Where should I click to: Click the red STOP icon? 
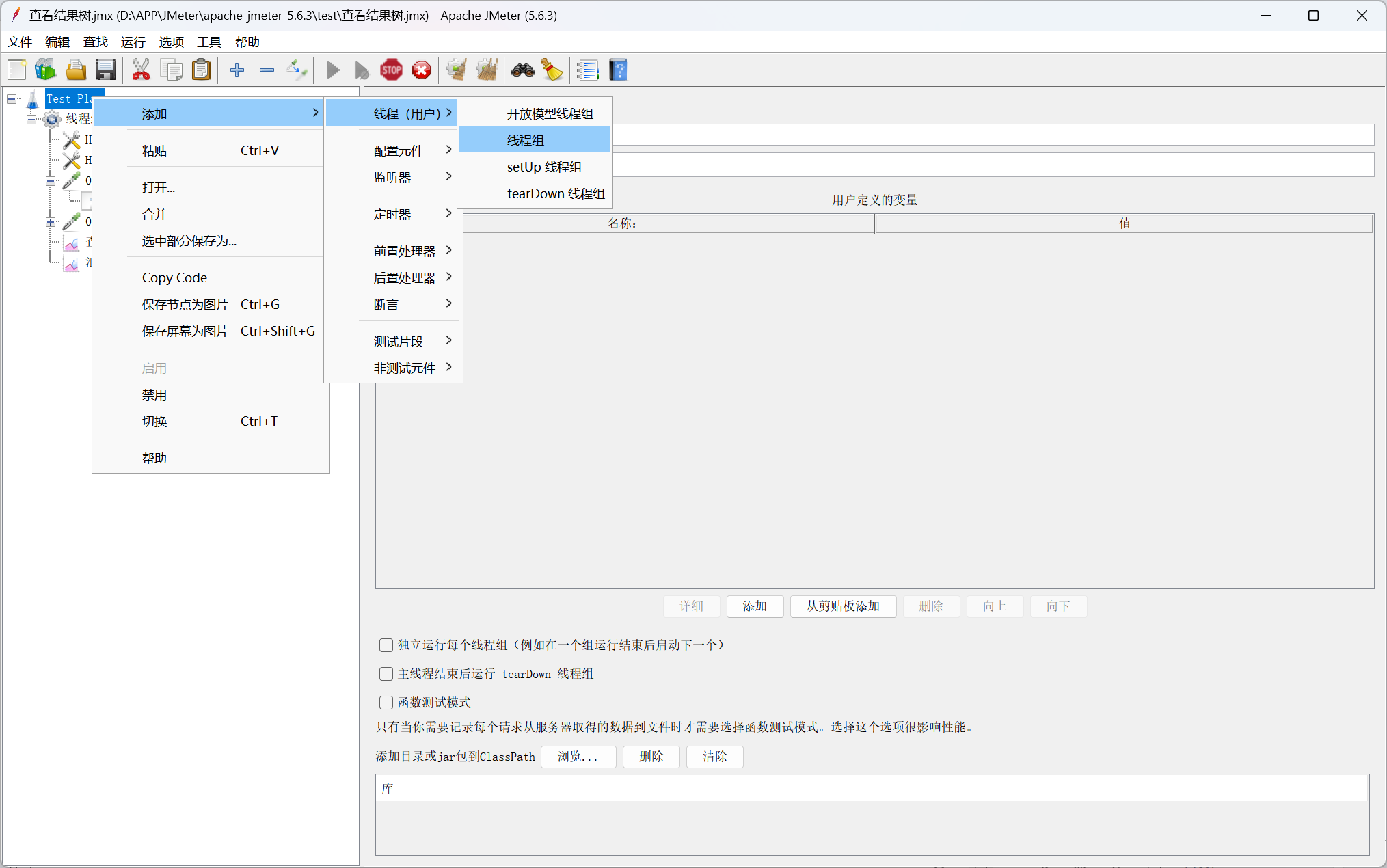(x=392, y=70)
